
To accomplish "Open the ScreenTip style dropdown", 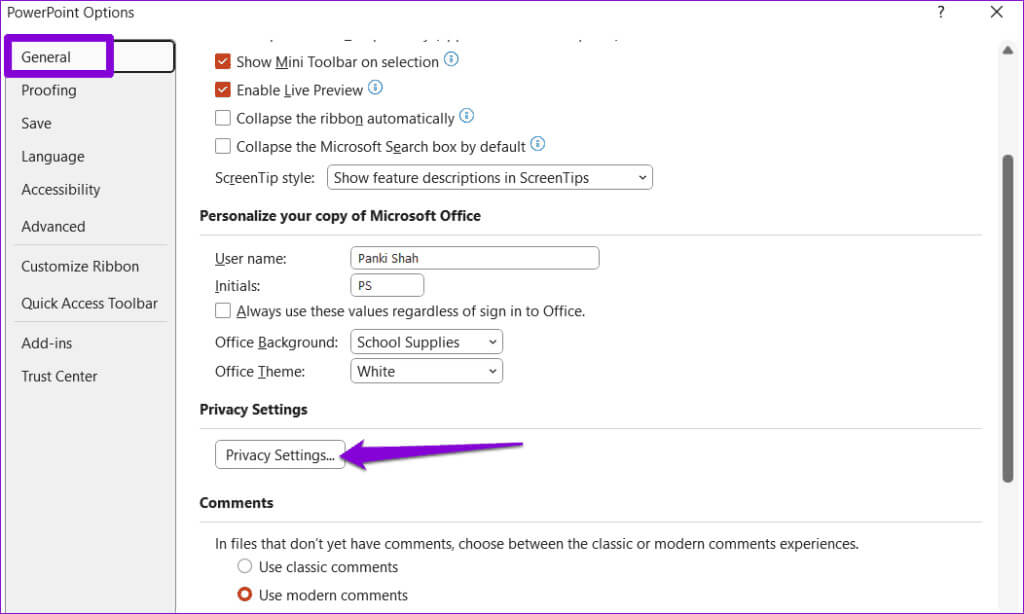I will pos(490,178).
